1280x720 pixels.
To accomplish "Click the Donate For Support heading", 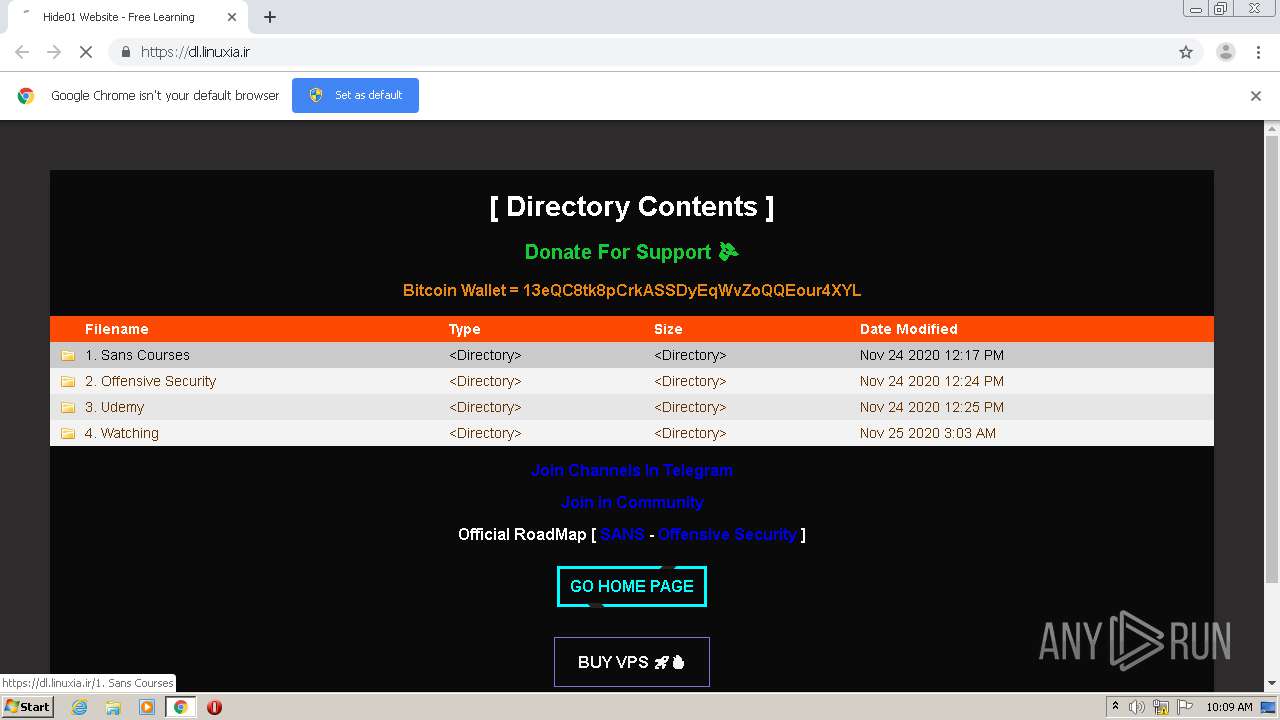I will [x=632, y=252].
